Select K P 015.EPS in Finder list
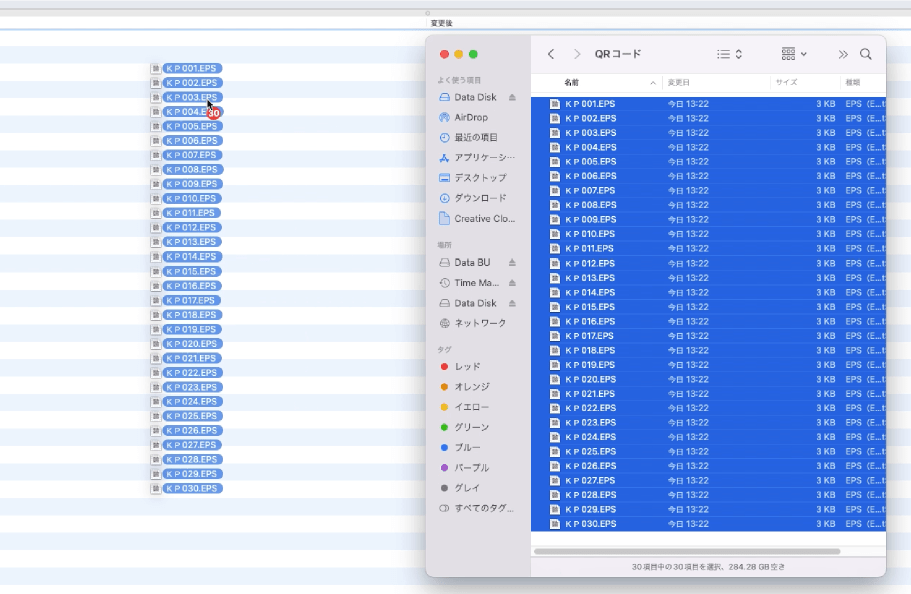Image resolution: width=911 pixels, height=594 pixels. 590,307
